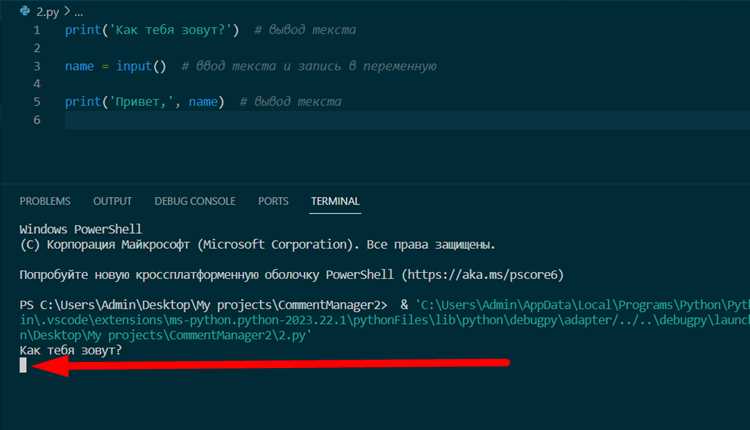Click the PS C:\Users\Admin\Desktop prompt text
The height and width of the screenshot is (430, 750).
click(x=203, y=305)
